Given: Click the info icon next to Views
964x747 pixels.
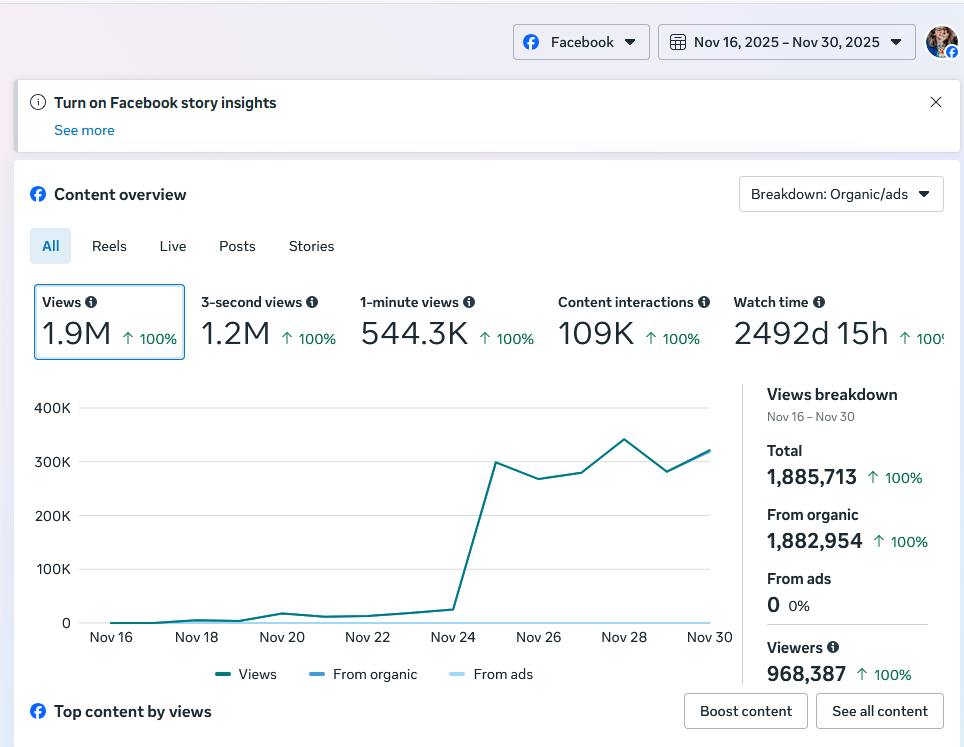Looking at the screenshot, I should [x=91, y=302].
